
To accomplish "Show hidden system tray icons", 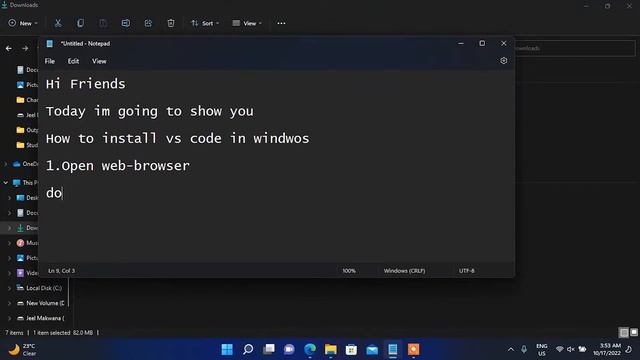I will click(x=511, y=349).
